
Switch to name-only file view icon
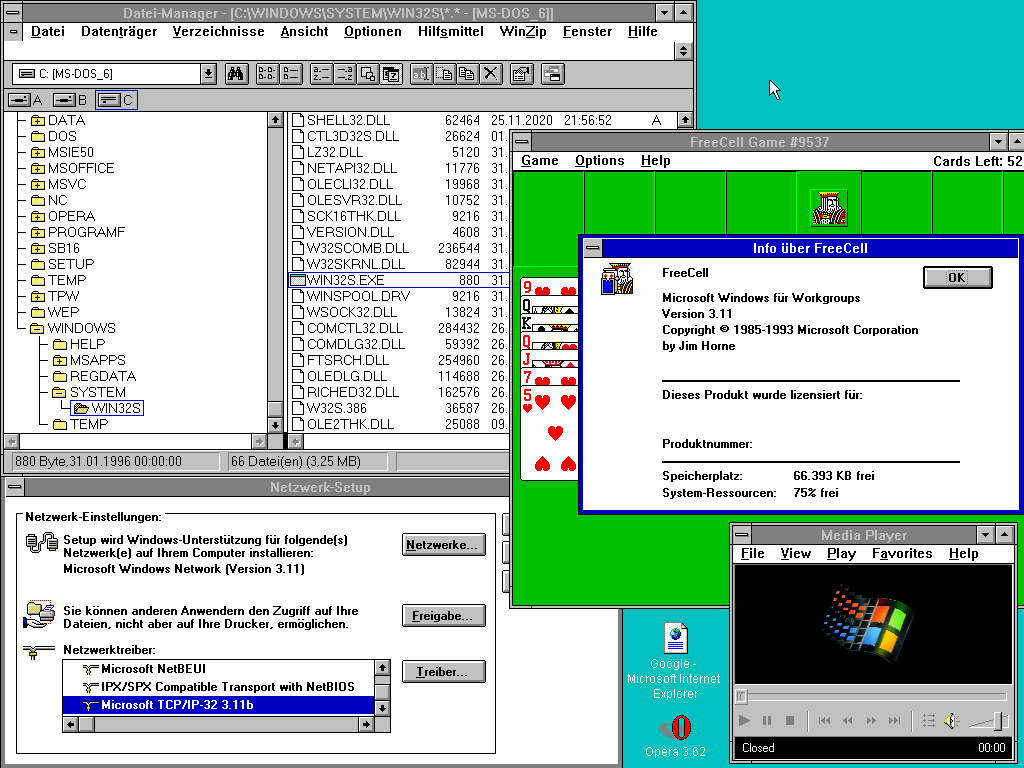click(x=266, y=74)
